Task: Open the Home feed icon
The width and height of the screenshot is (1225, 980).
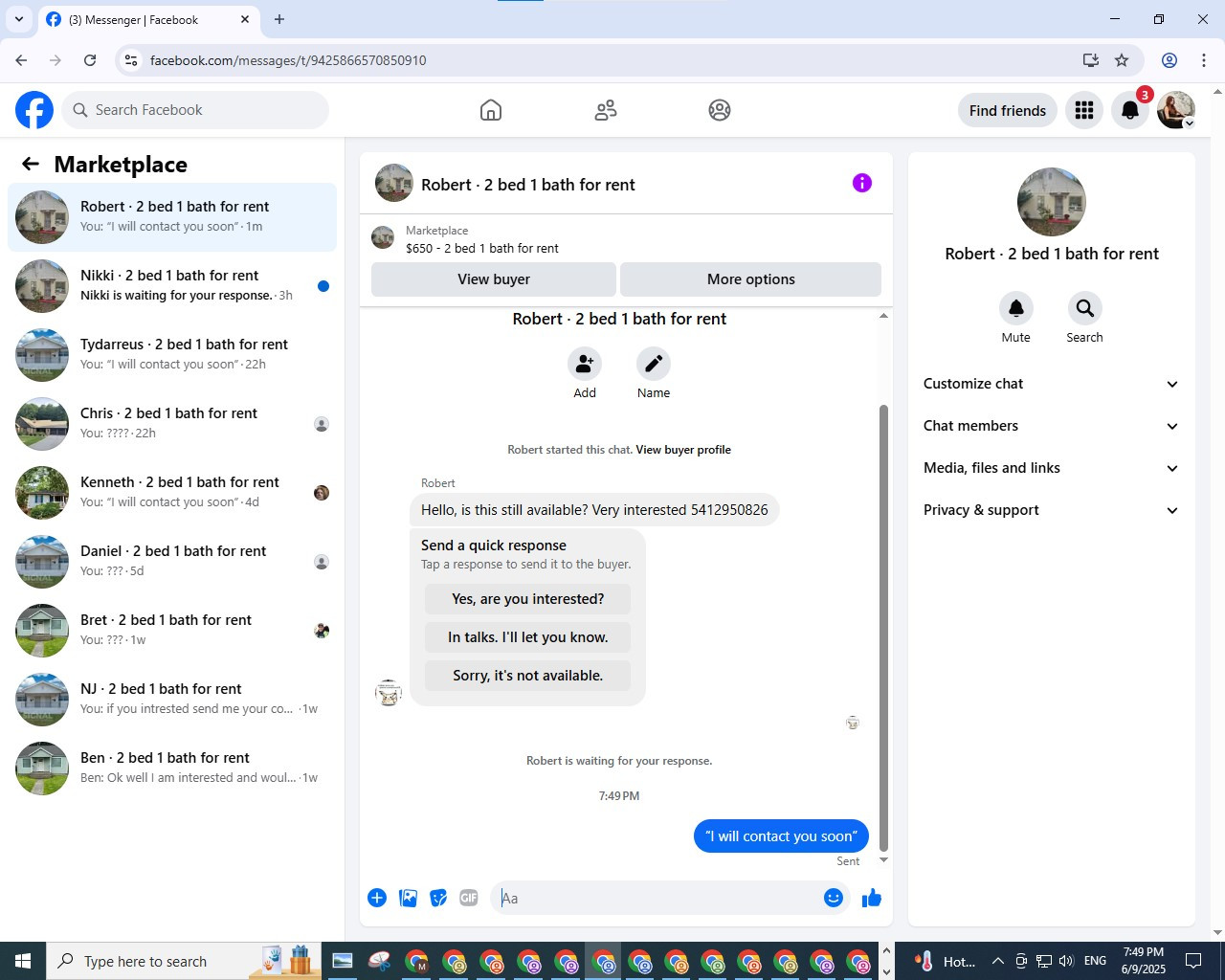Action: coord(491,110)
